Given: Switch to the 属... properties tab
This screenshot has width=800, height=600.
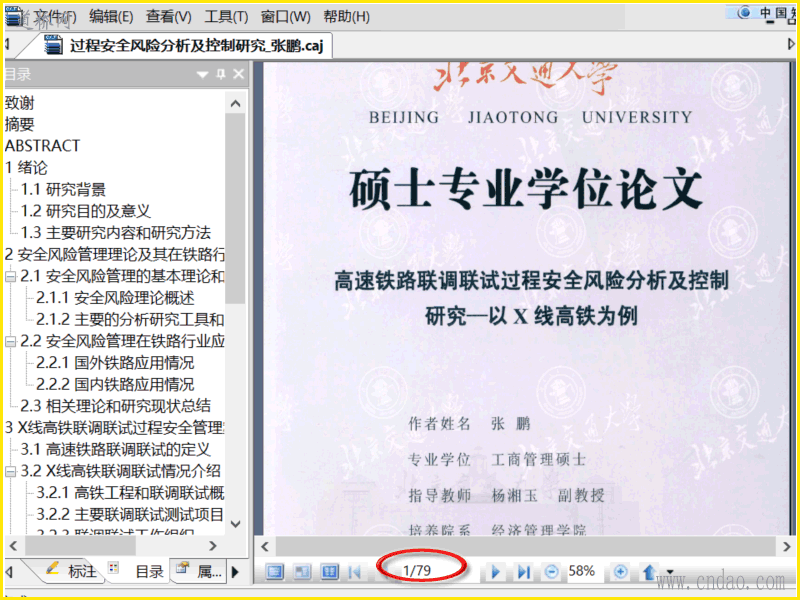Looking at the screenshot, I should 200,571.
